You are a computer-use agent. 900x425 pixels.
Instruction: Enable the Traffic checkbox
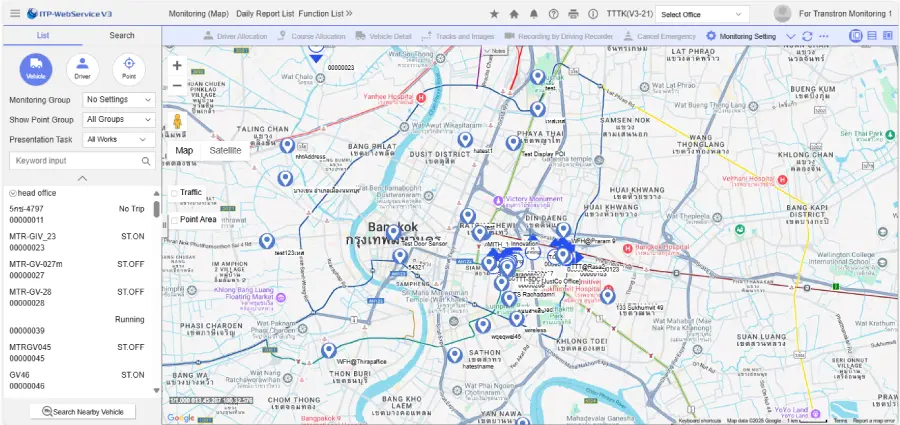coord(174,192)
